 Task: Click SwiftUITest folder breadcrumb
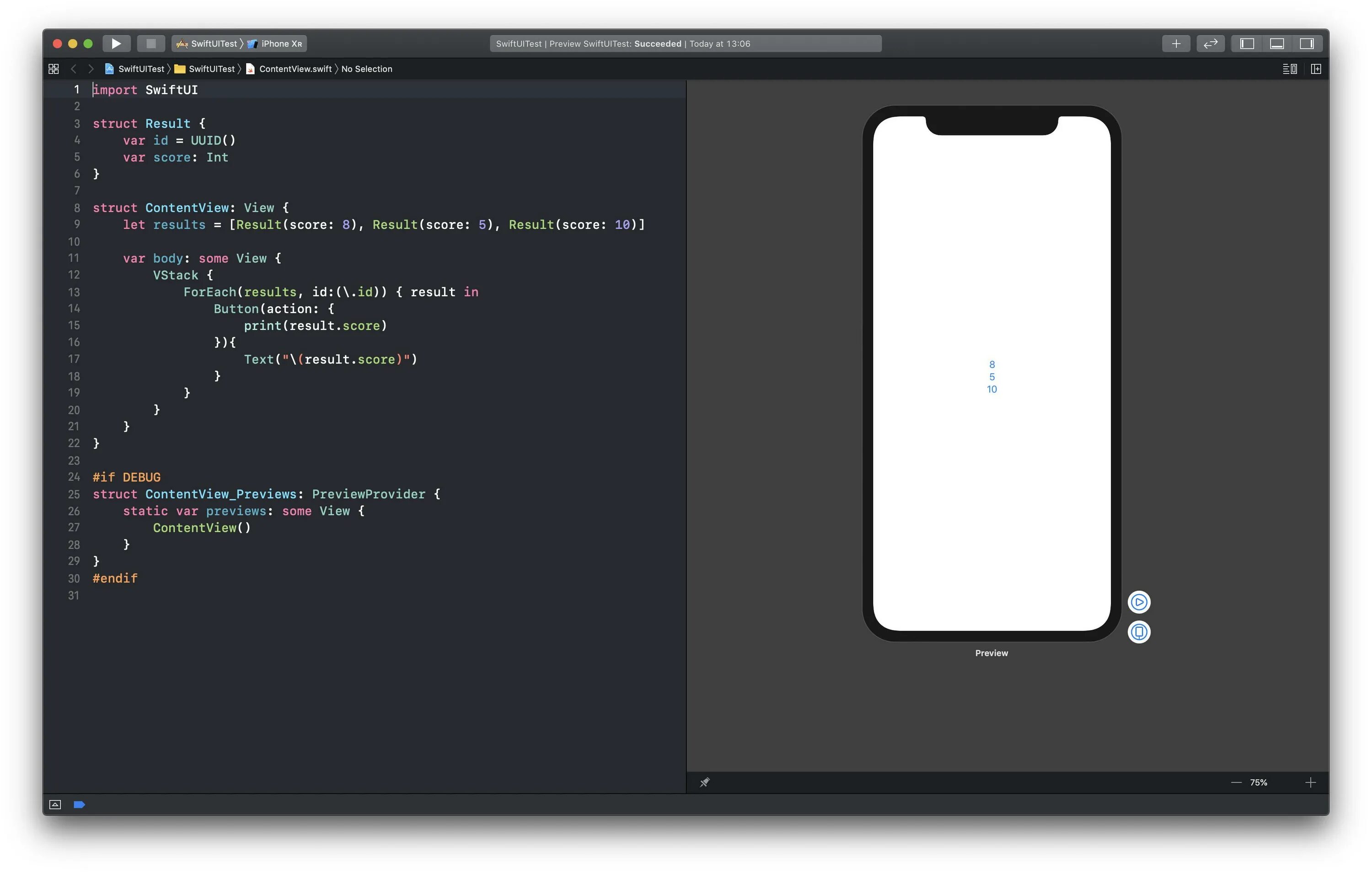(211, 69)
